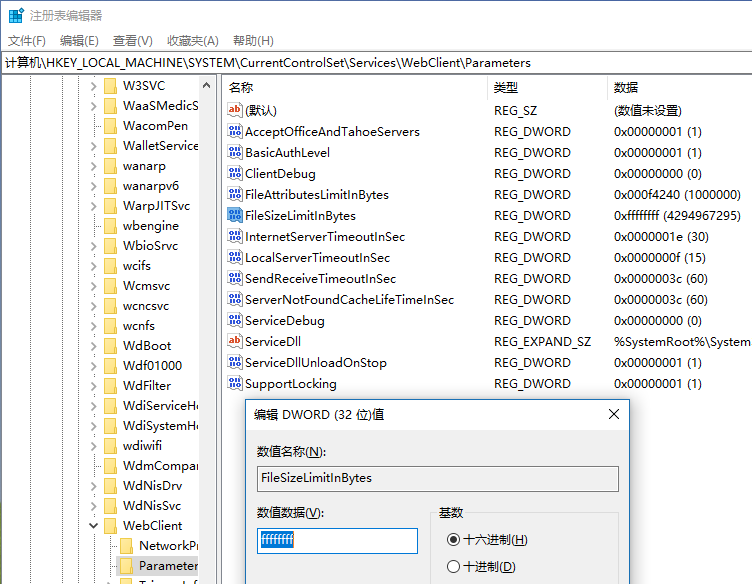Select the wcifs tree item
This screenshot has width=752, height=584.
(137, 266)
